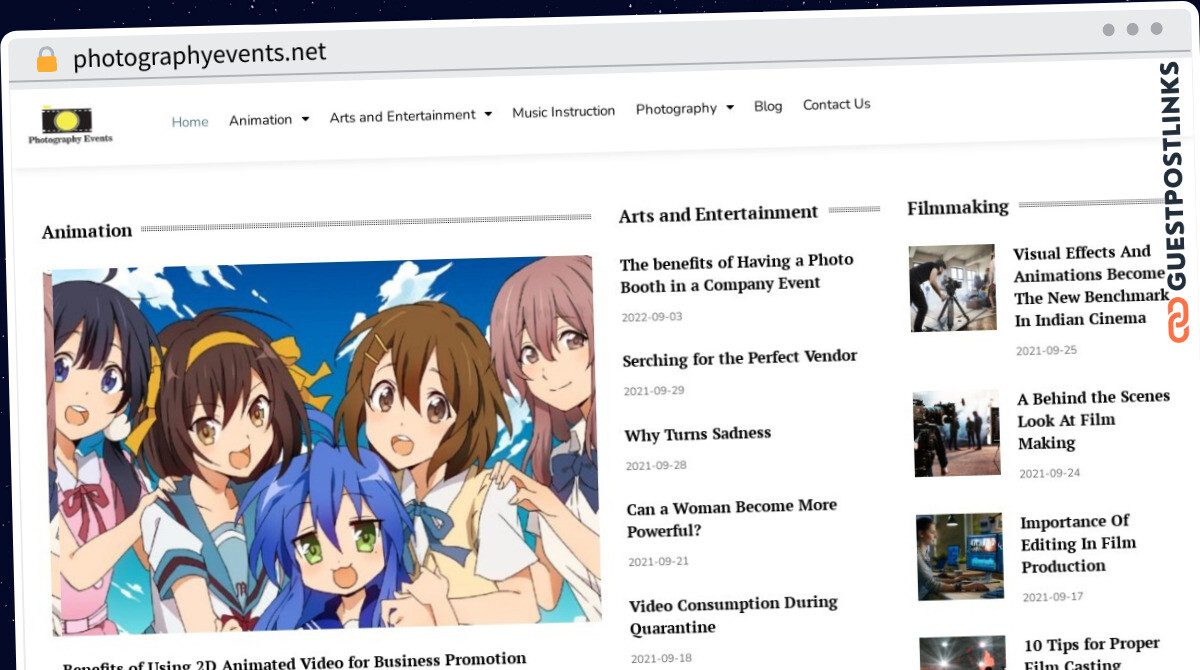Click the 2021-09-18 post date
The height and width of the screenshot is (670, 1200).
661,659
